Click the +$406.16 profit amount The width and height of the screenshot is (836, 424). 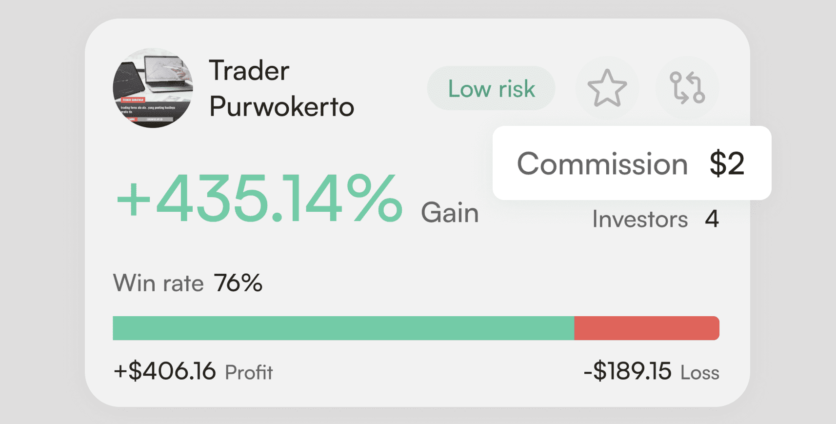165,372
